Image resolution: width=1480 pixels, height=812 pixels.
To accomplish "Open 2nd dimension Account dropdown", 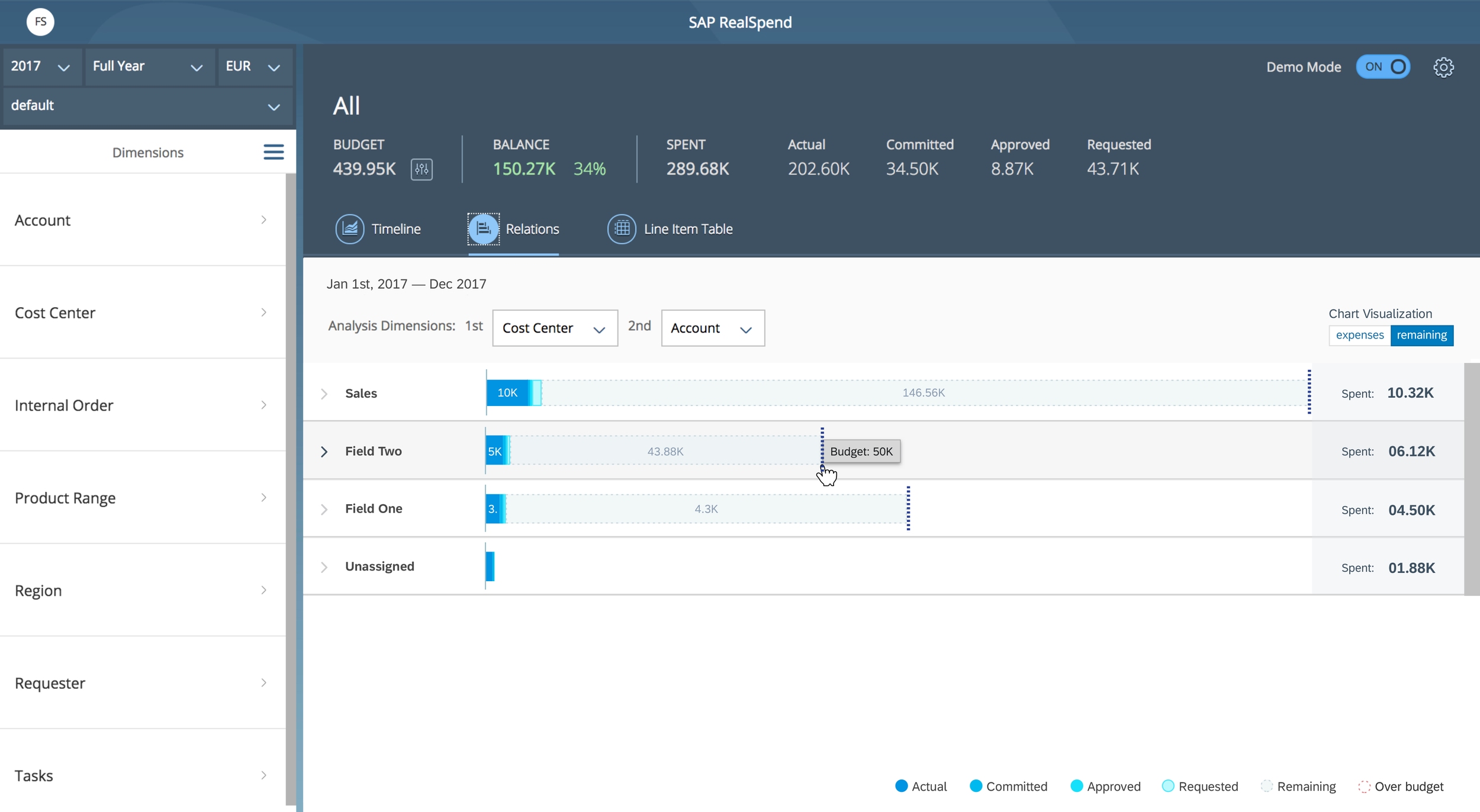I will (712, 328).
